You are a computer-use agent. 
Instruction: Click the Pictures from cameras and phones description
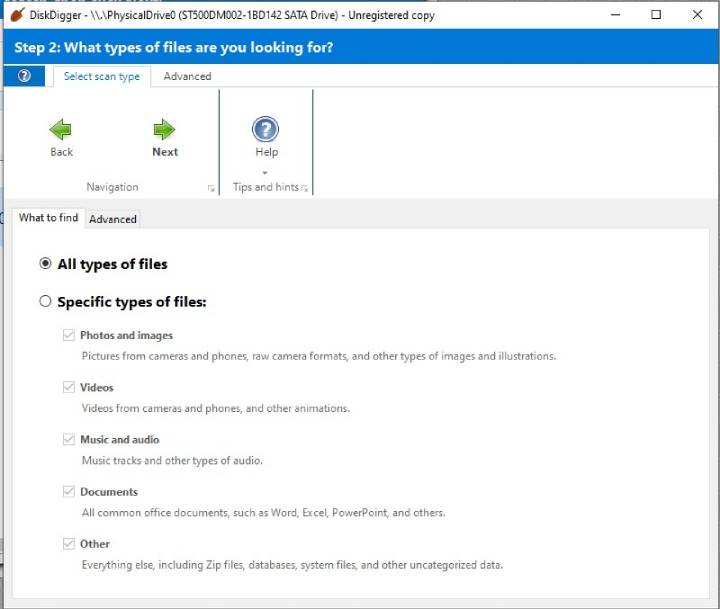(x=319, y=356)
